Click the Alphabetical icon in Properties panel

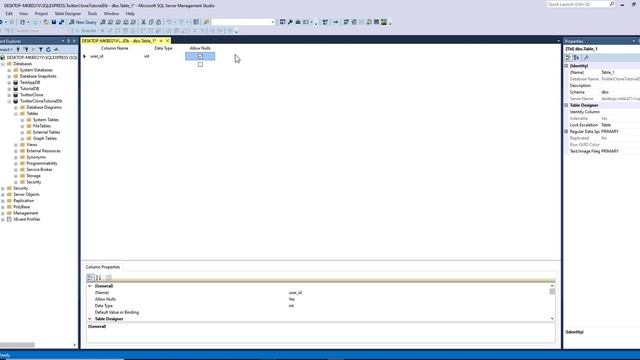(576, 58)
